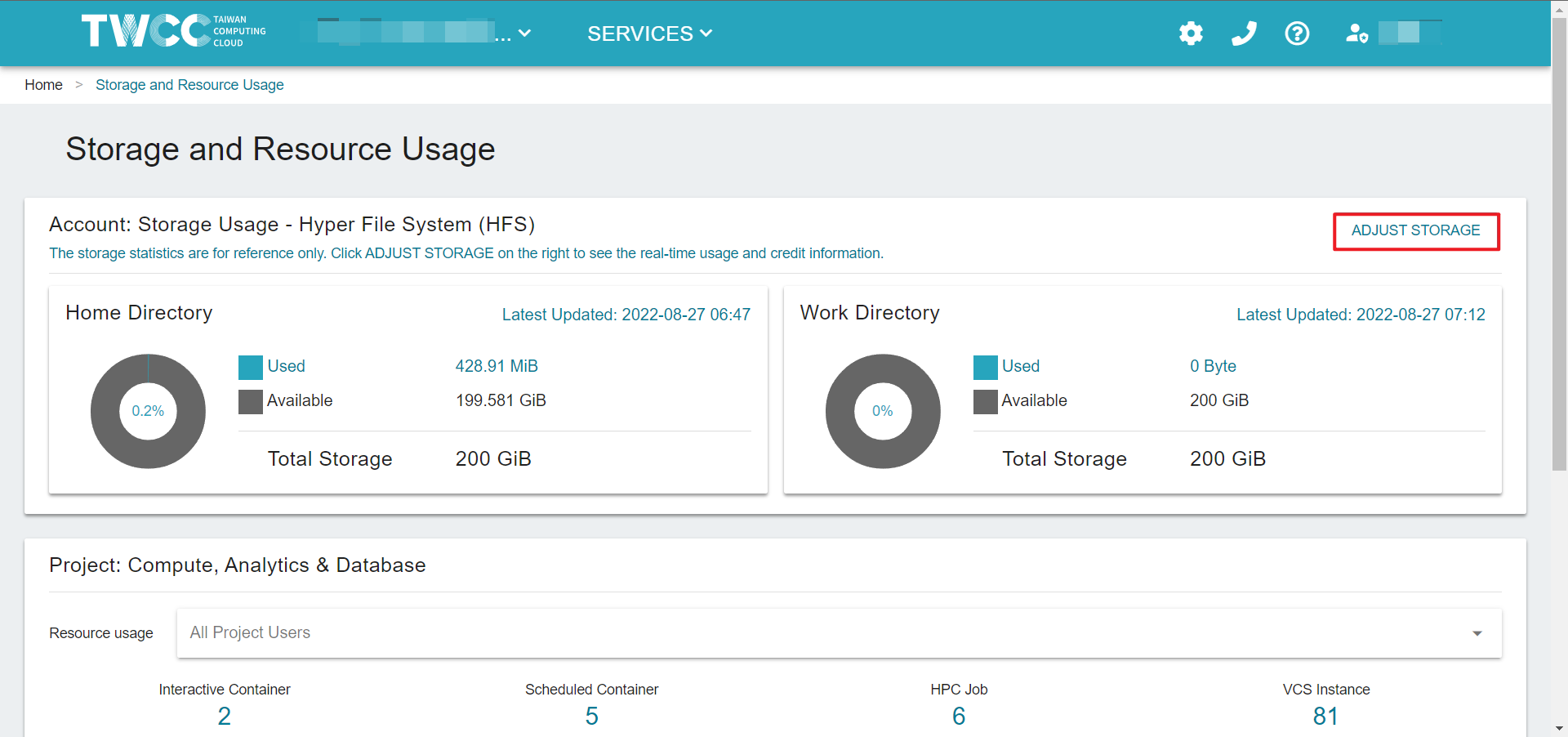The width and height of the screenshot is (1568, 737).
Task: Click the Home Directory Used color swatch
Action: (251, 368)
